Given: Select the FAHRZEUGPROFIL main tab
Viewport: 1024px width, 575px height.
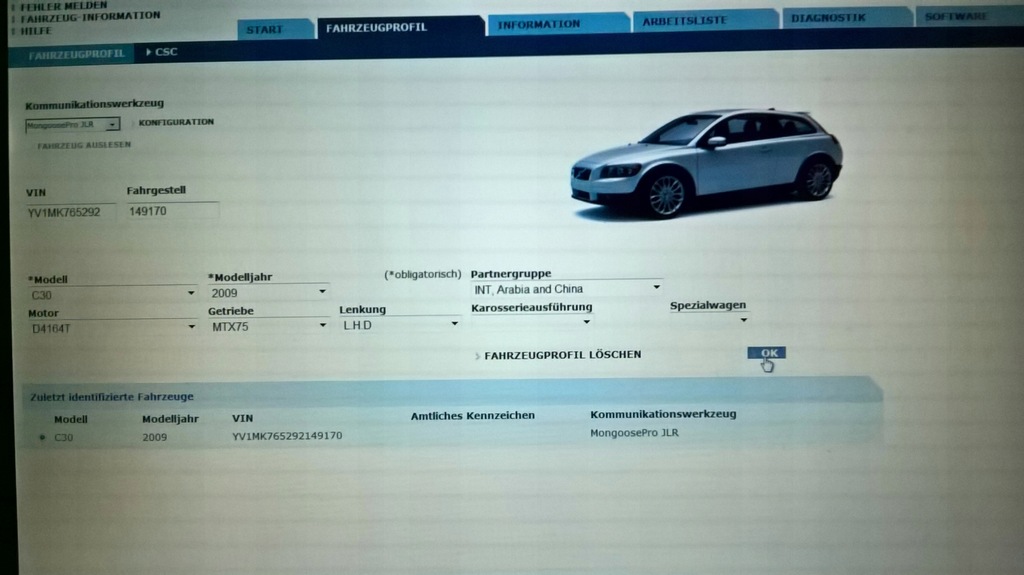Looking at the screenshot, I should click(400, 27).
